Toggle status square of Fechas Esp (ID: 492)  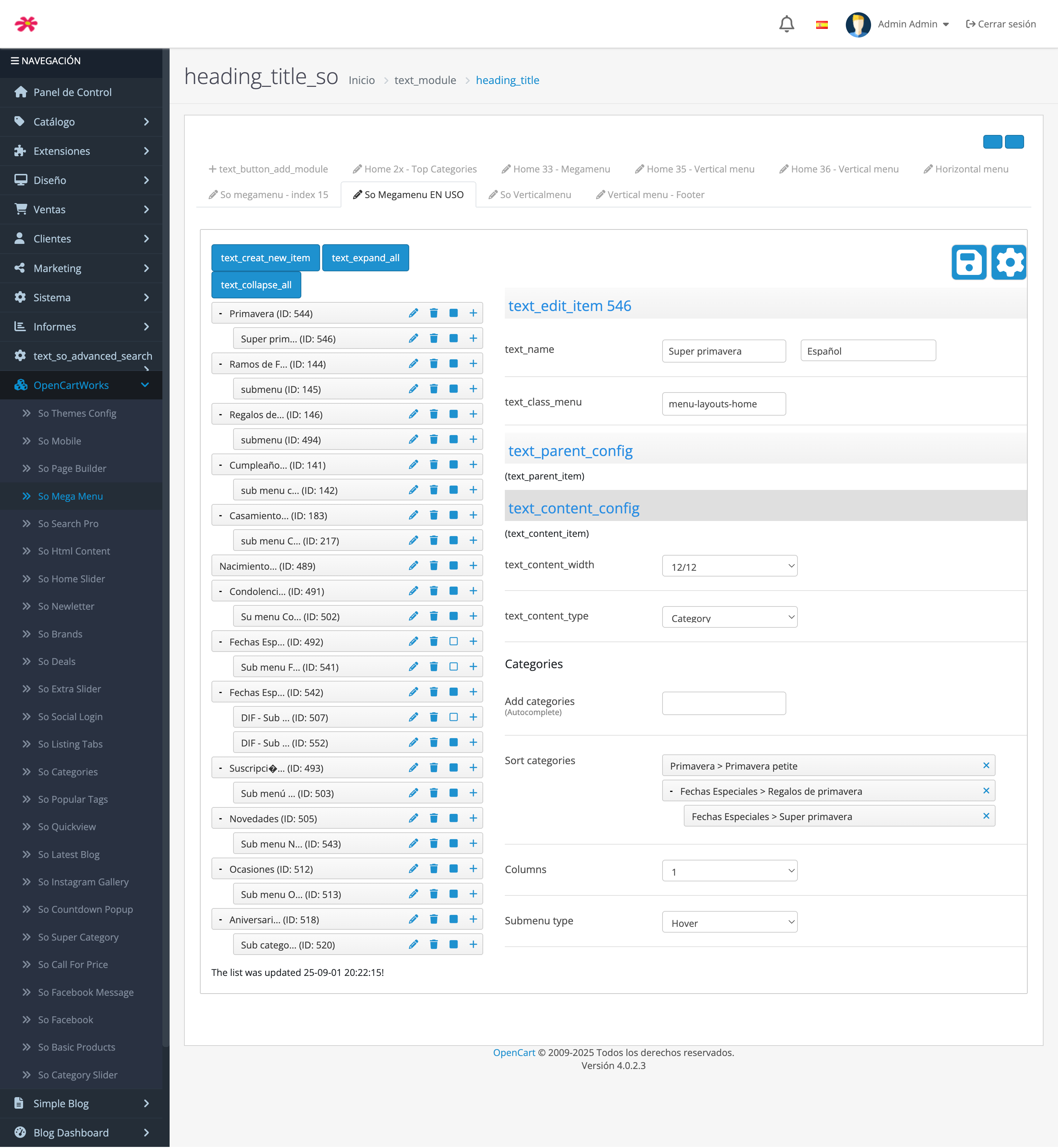[454, 641]
